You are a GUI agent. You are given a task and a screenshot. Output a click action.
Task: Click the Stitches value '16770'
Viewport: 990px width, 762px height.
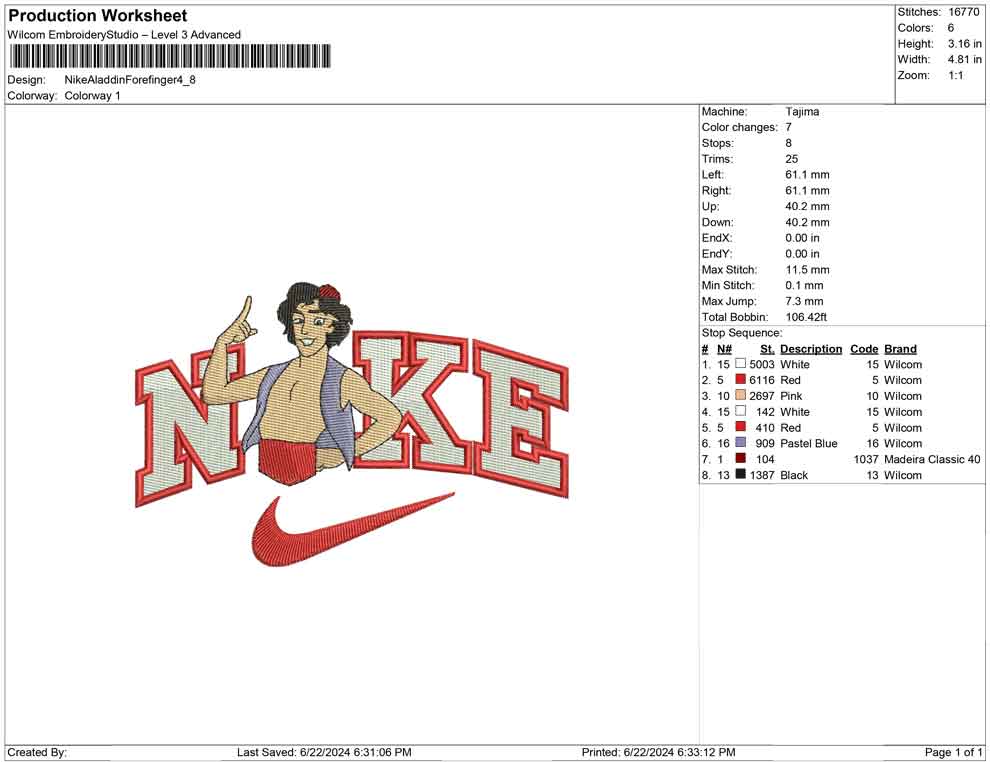pos(963,12)
